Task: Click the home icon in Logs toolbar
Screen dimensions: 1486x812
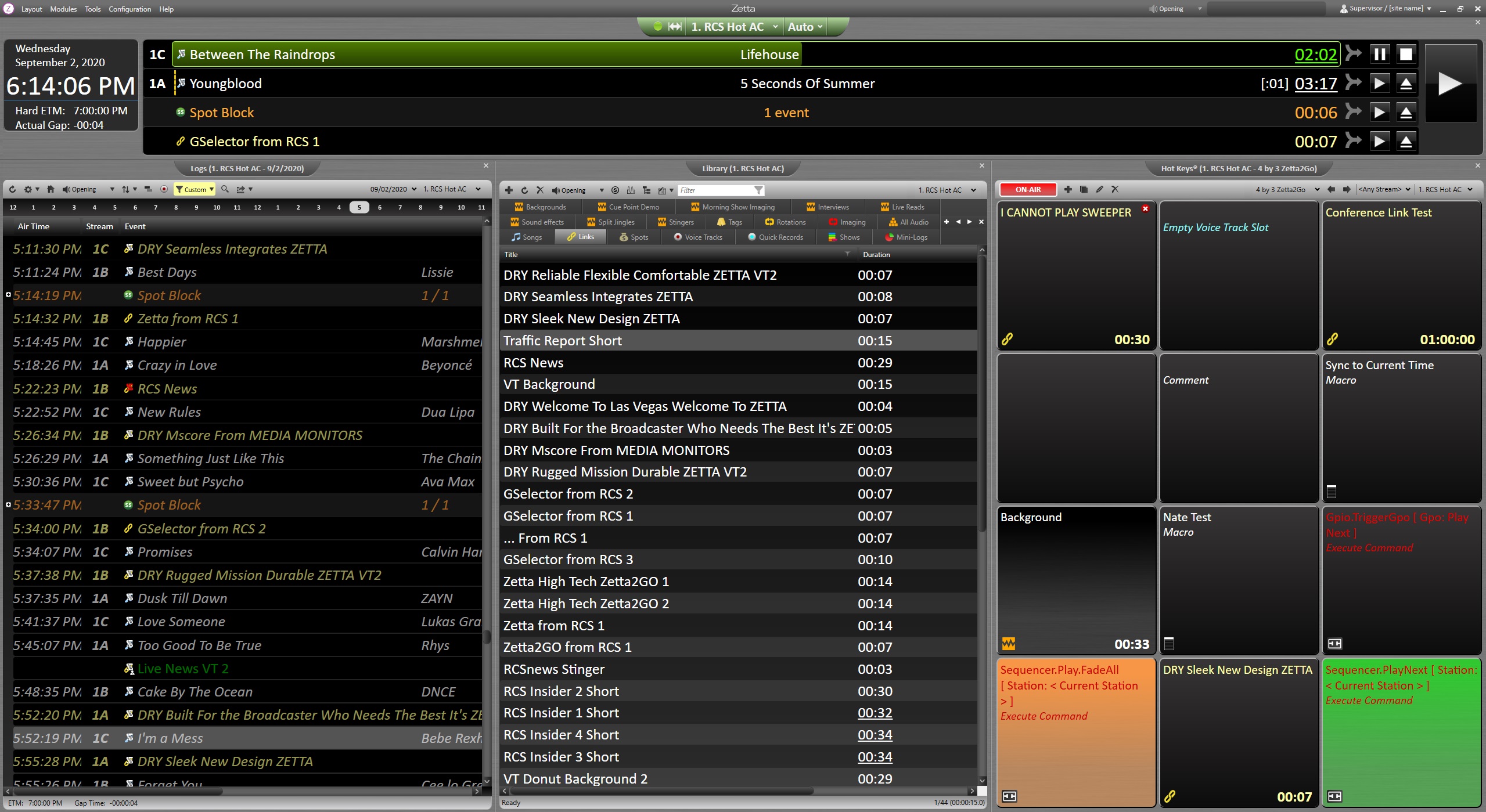Action: click(x=51, y=189)
